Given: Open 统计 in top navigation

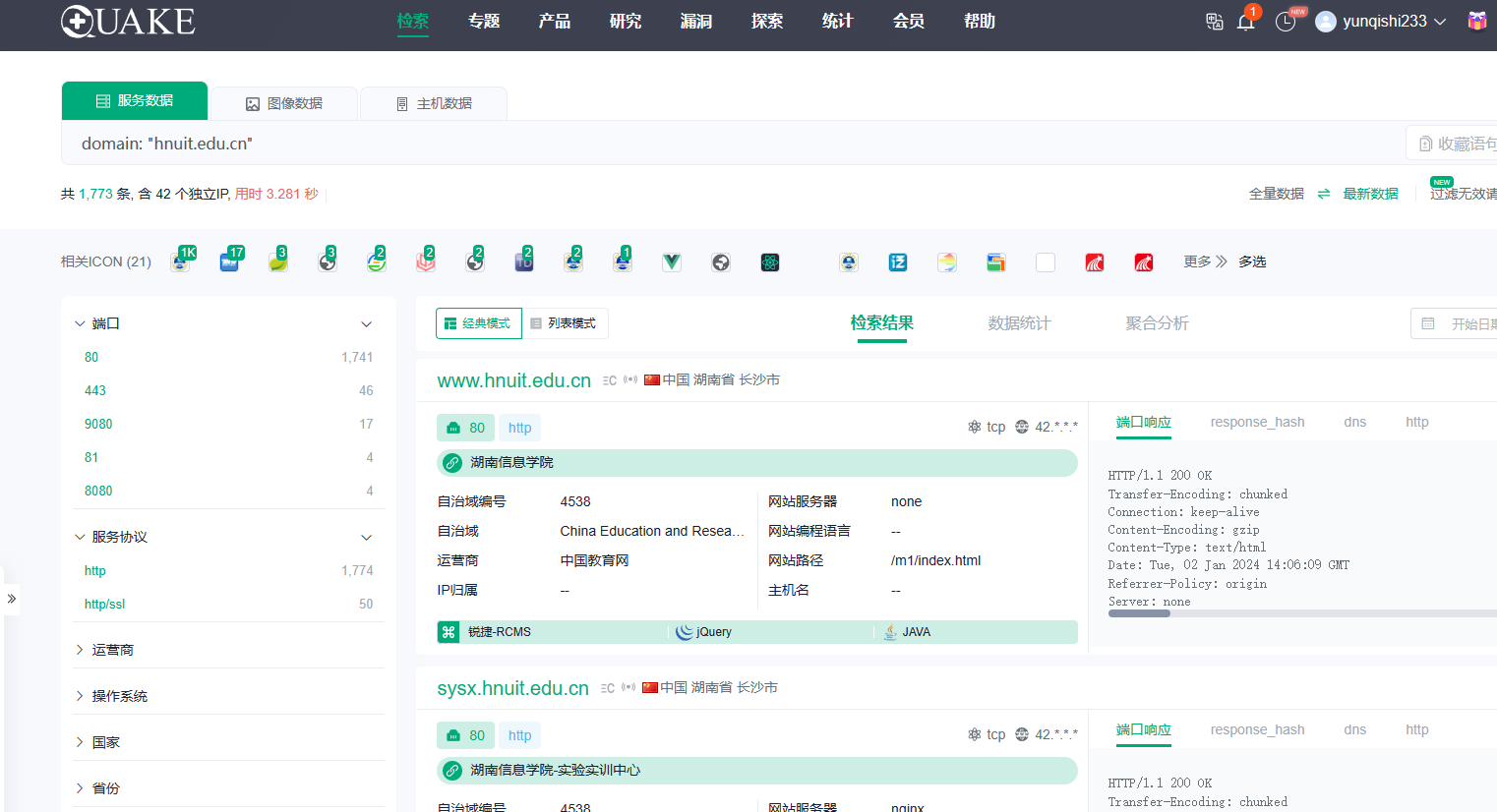Looking at the screenshot, I should (838, 21).
